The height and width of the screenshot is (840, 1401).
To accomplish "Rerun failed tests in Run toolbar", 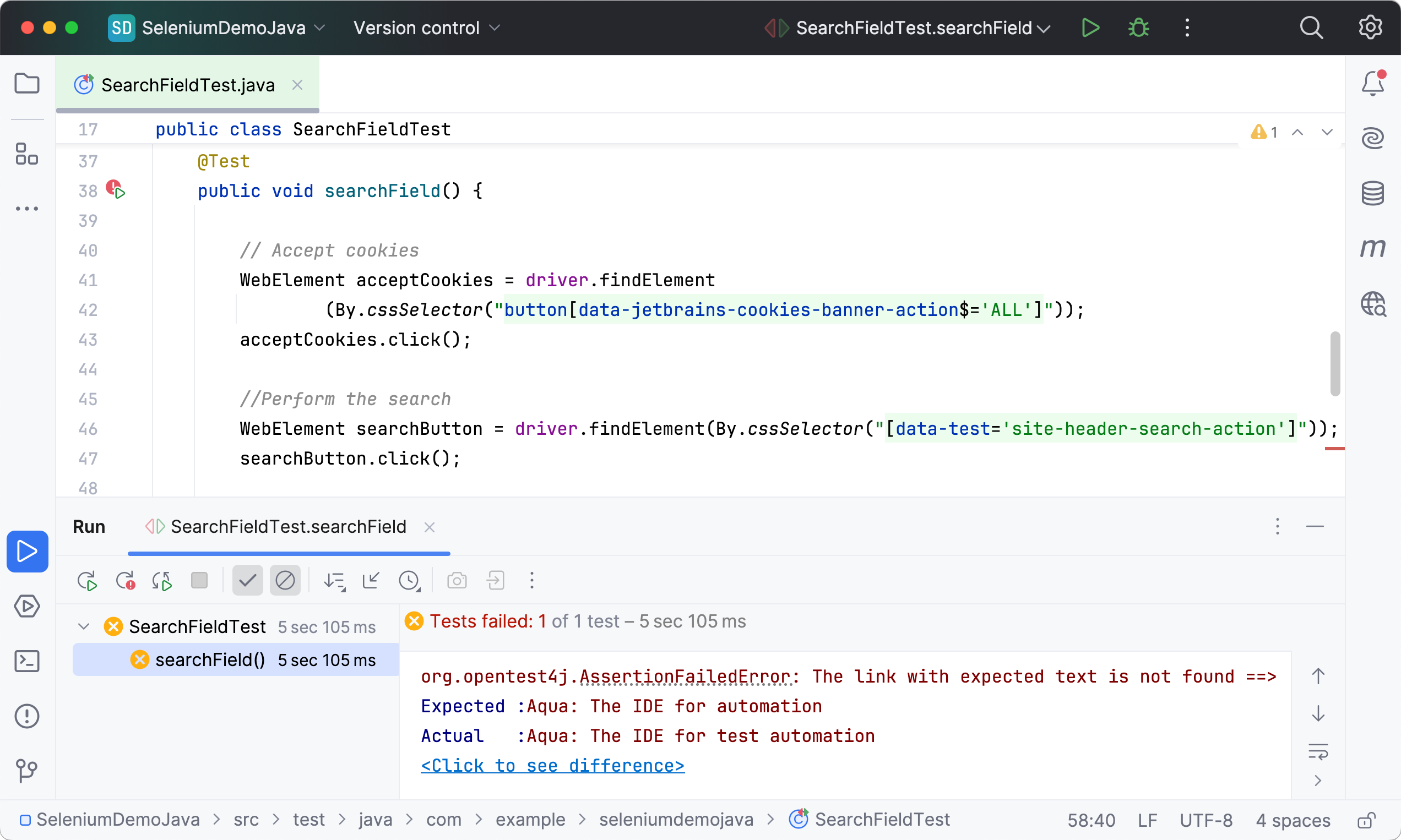I will pyautogui.click(x=125, y=581).
